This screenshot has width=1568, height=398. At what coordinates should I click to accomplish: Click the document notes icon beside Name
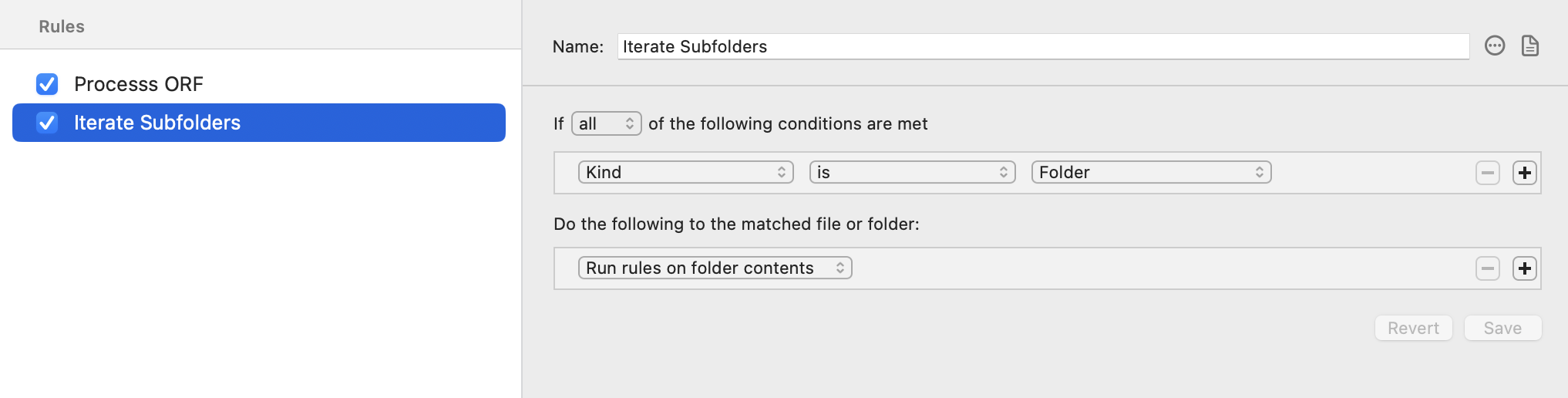tap(1530, 46)
